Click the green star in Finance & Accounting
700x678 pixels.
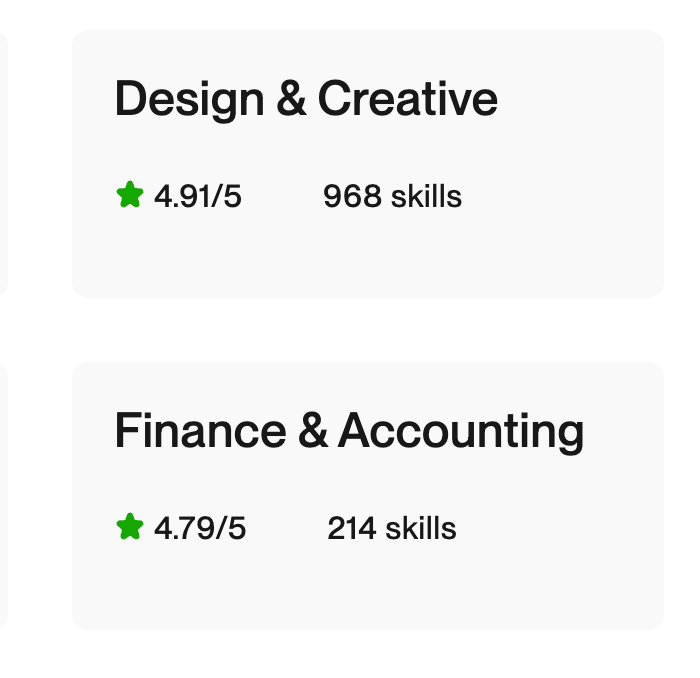[x=130, y=527]
